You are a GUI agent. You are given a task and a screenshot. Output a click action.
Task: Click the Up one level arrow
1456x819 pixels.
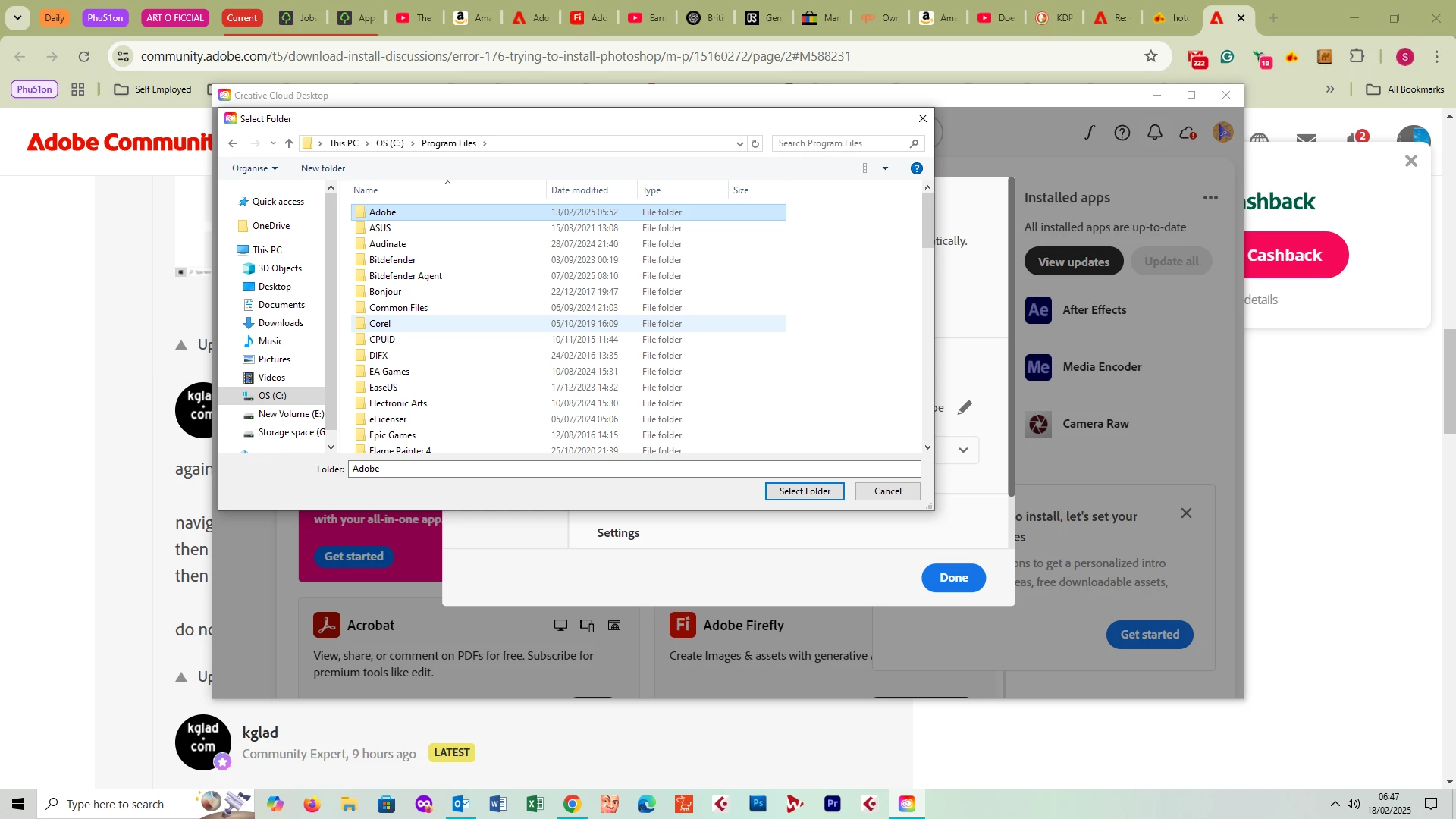(x=289, y=143)
